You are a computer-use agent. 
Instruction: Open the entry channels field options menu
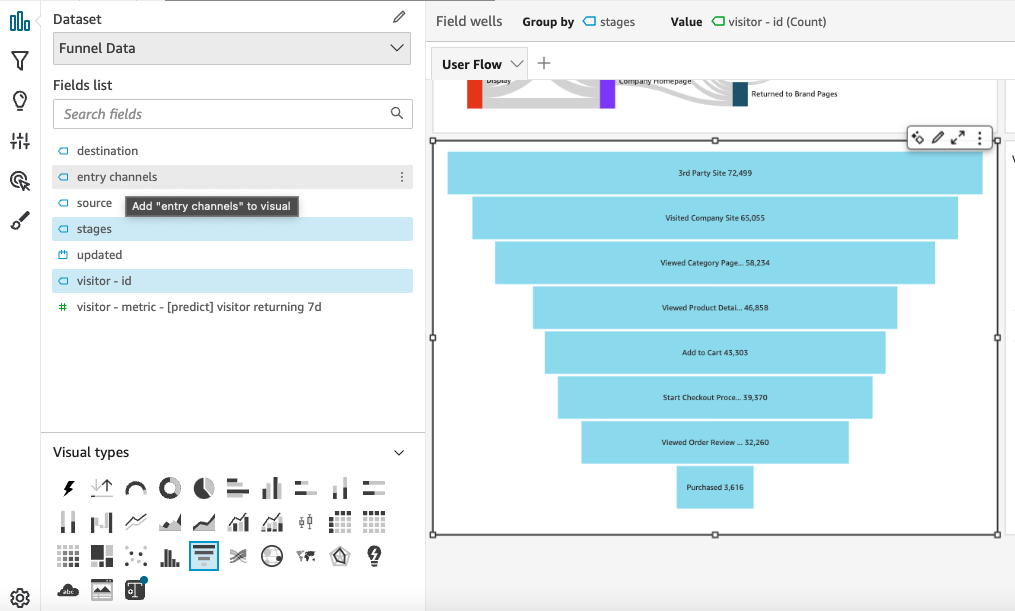point(404,177)
